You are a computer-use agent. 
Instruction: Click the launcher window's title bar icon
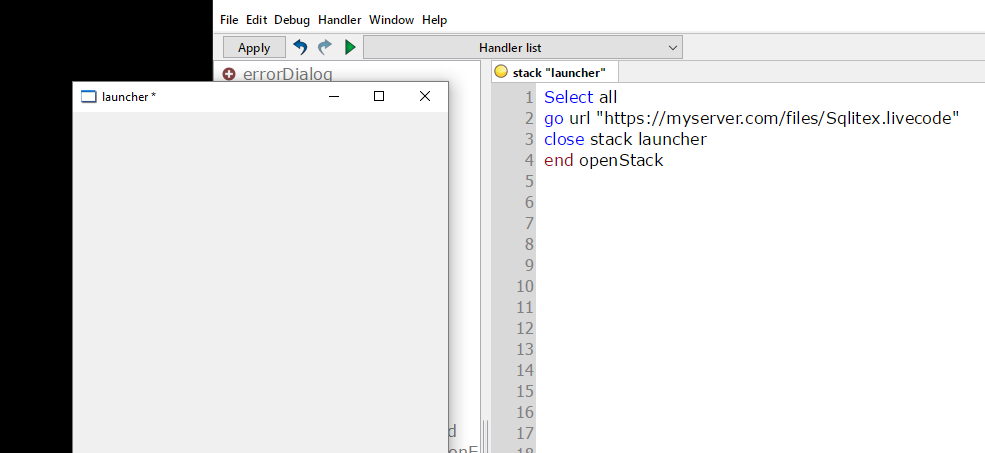88,96
